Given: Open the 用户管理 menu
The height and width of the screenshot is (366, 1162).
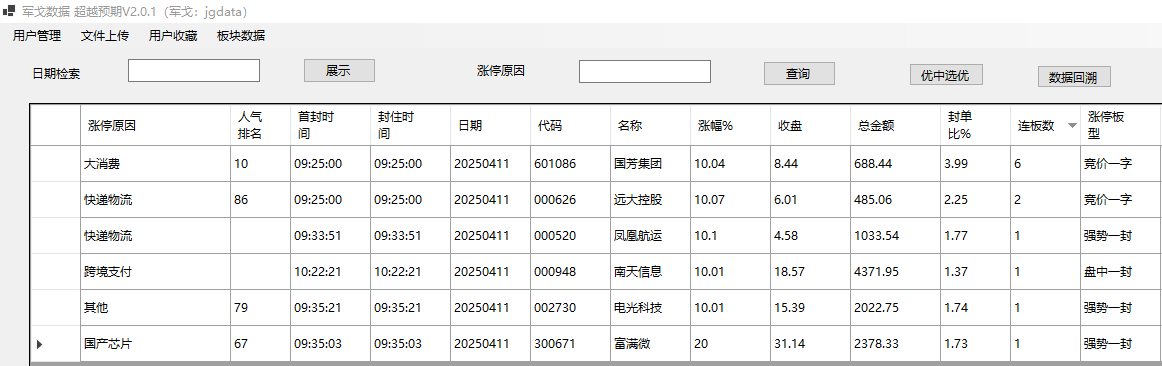Looking at the screenshot, I should pyautogui.click(x=37, y=36).
